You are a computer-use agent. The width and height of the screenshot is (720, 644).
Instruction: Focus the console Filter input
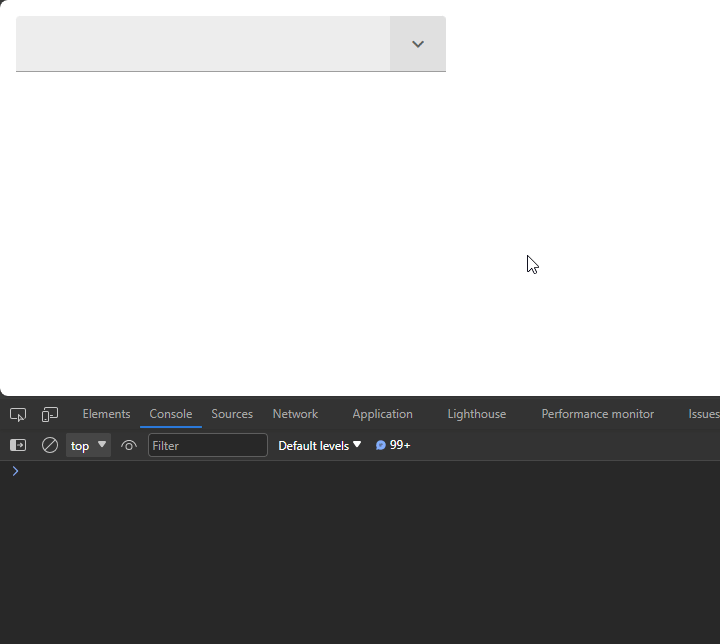point(208,445)
